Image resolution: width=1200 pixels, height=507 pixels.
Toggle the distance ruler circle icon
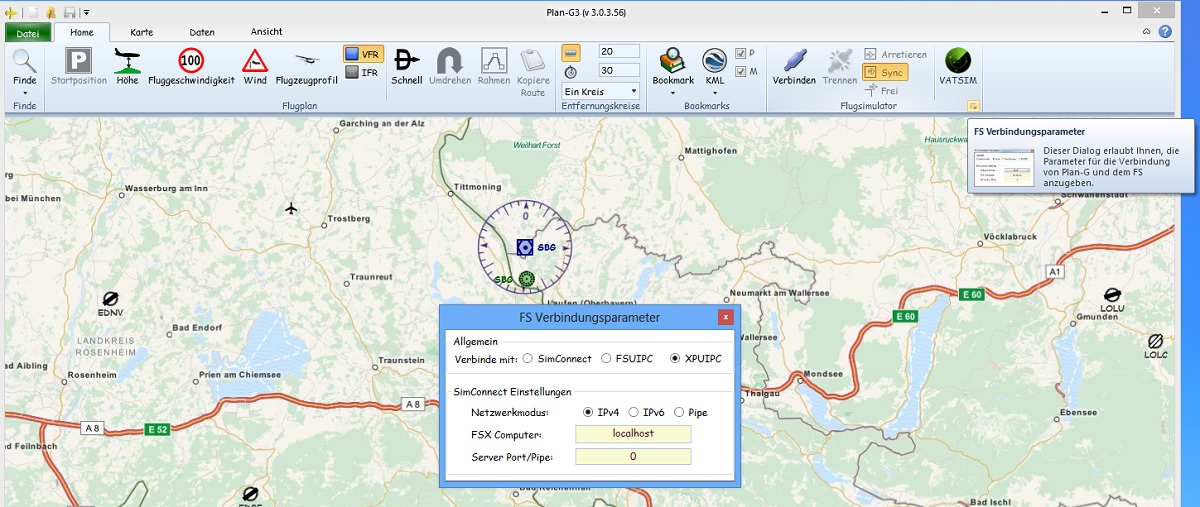click(570, 52)
